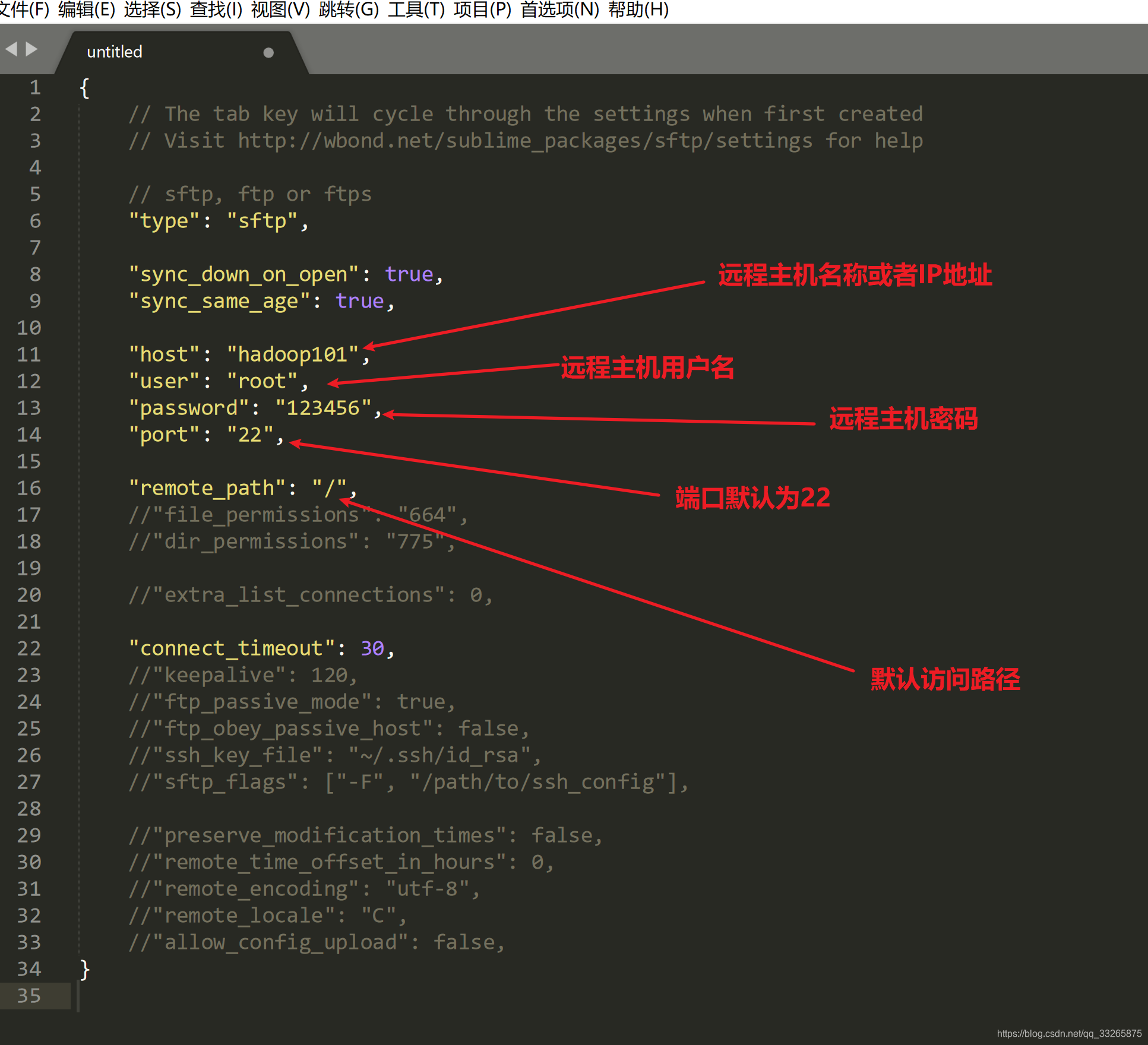Click the "sftp, ftp or ftps" comment

tap(250, 195)
